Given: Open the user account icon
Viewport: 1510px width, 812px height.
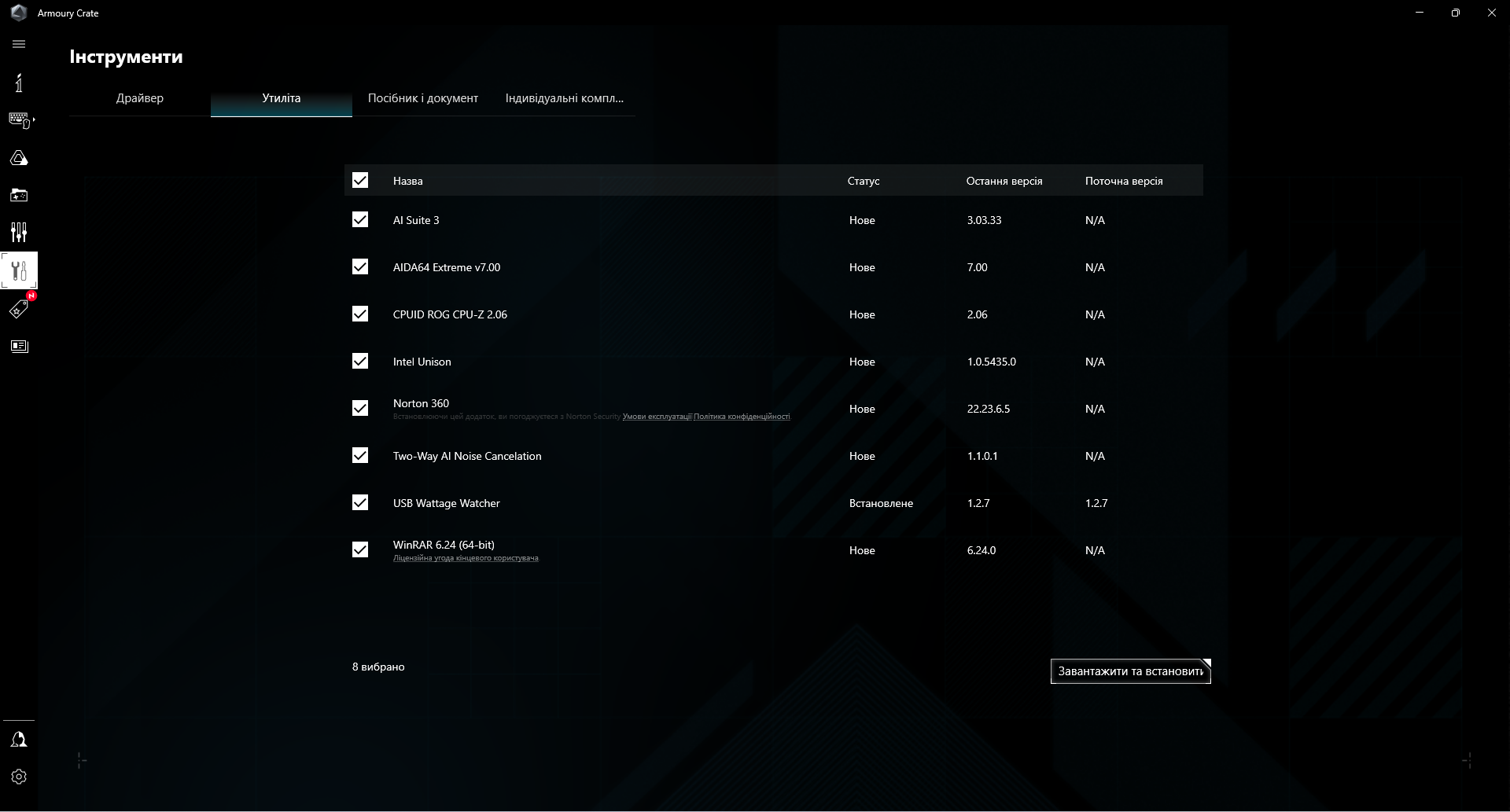Looking at the screenshot, I should (x=18, y=738).
